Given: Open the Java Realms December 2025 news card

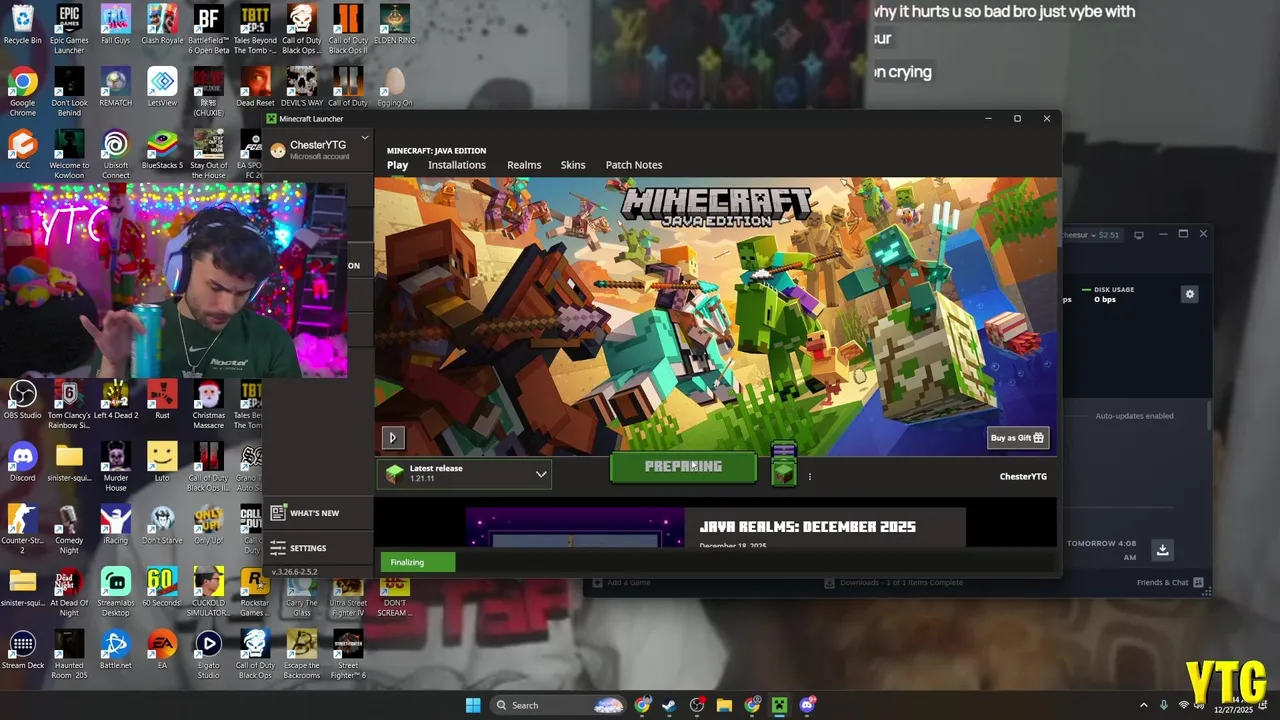Looking at the screenshot, I should pos(715,527).
